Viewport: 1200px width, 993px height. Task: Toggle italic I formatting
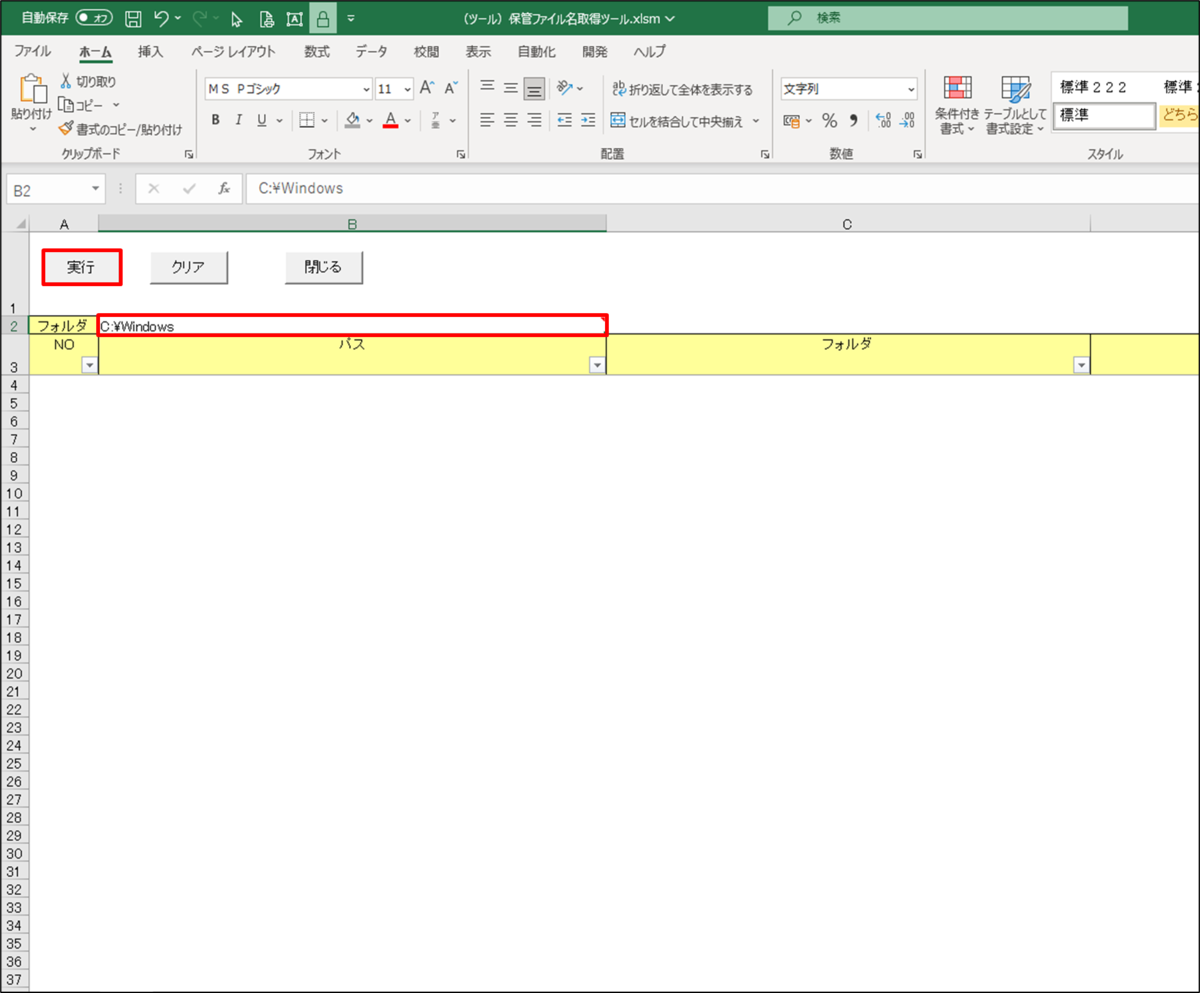tap(238, 120)
